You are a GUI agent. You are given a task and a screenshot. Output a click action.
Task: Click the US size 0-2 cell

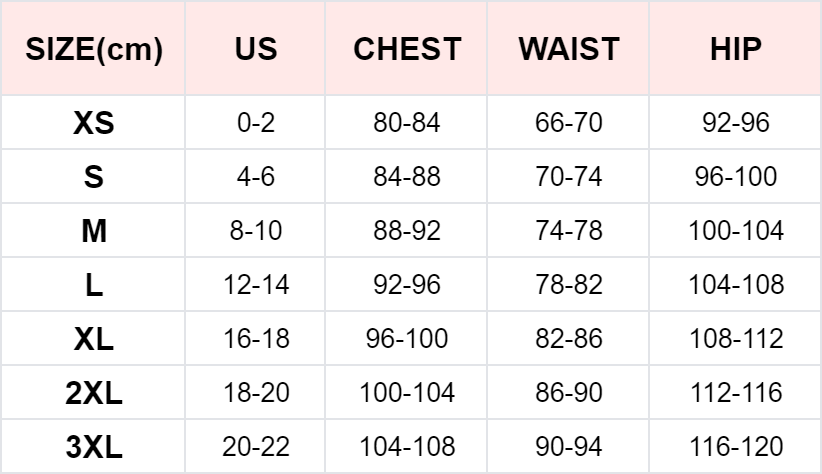tap(256, 124)
